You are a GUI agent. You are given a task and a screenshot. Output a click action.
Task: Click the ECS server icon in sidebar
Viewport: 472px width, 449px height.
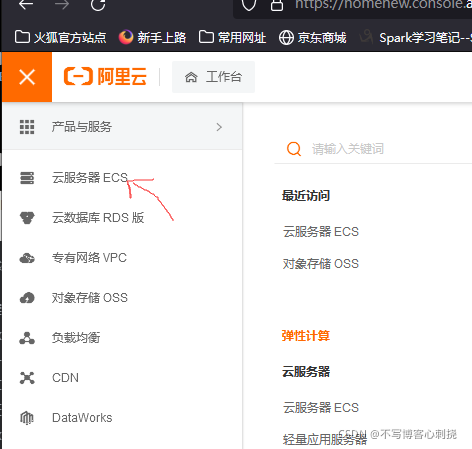[27, 178]
